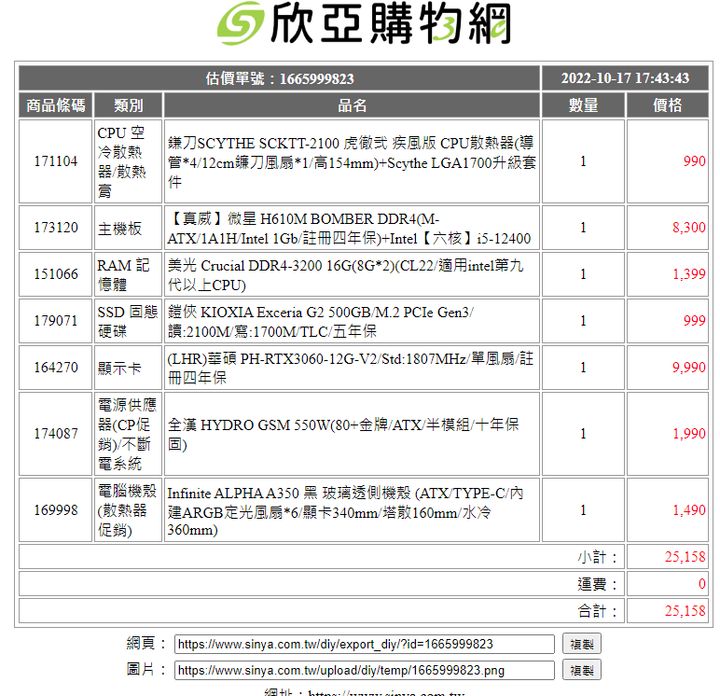This screenshot has width=720, height=696.
Task: Click barcode 164270
Action: point(56,368)
